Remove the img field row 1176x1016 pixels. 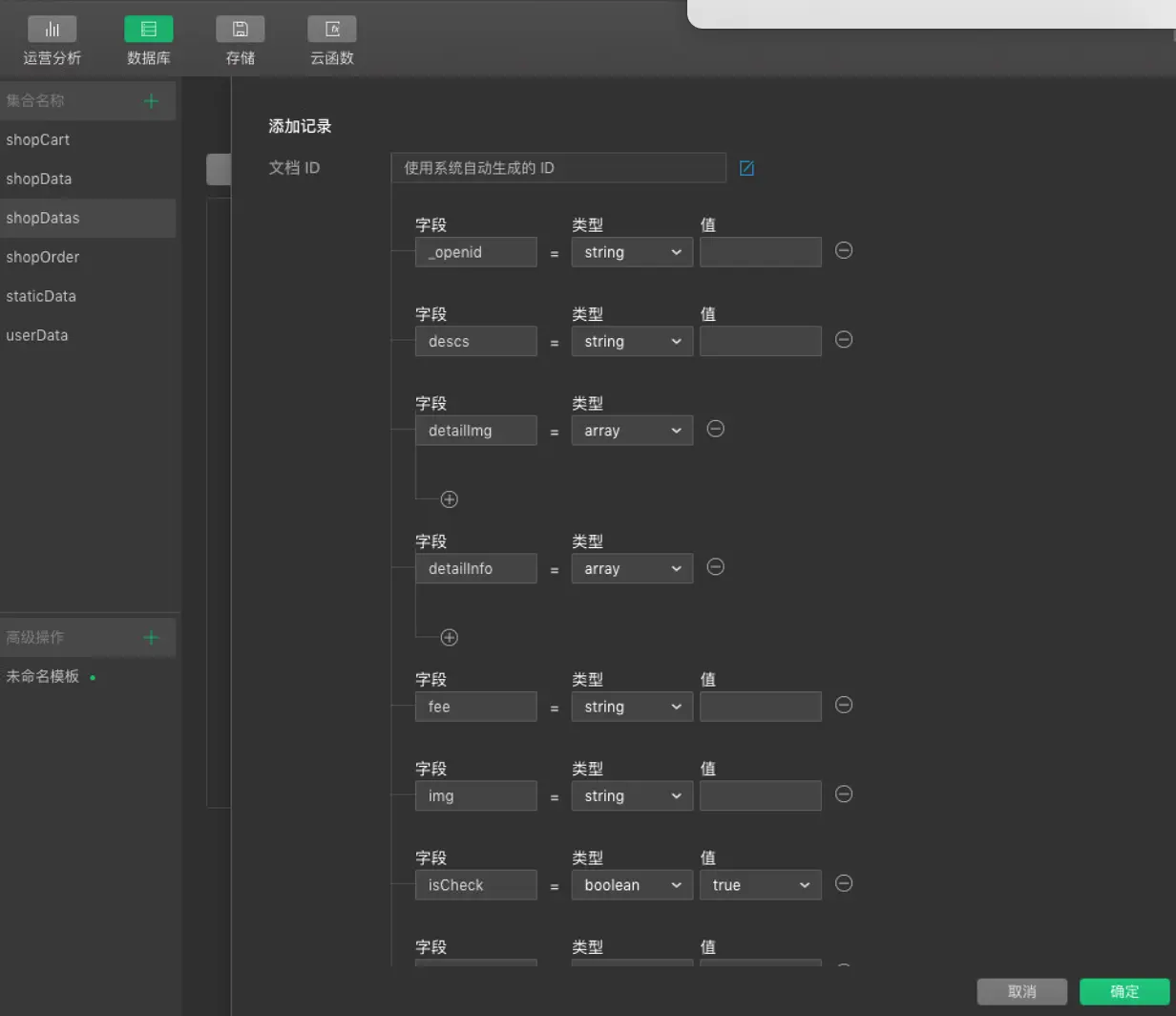pos(844,794)
